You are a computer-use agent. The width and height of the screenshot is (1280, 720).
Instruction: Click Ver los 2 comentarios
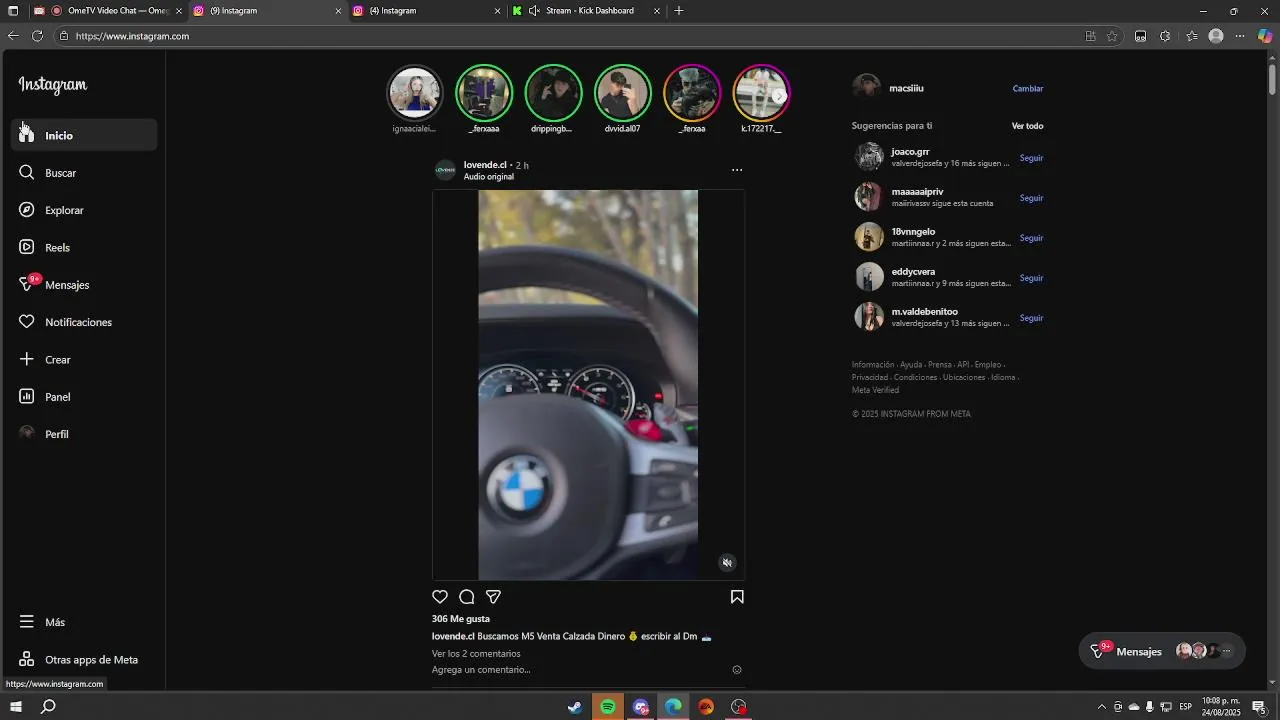[x=476, y=654]
